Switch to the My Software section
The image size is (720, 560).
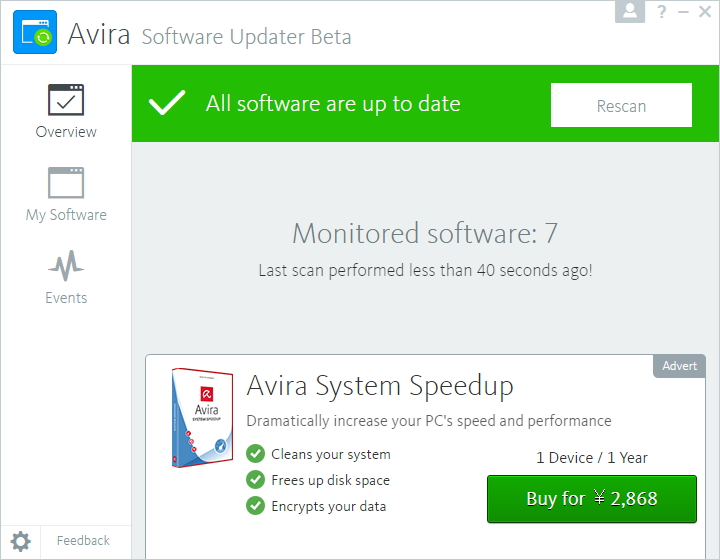pos(66,196)
